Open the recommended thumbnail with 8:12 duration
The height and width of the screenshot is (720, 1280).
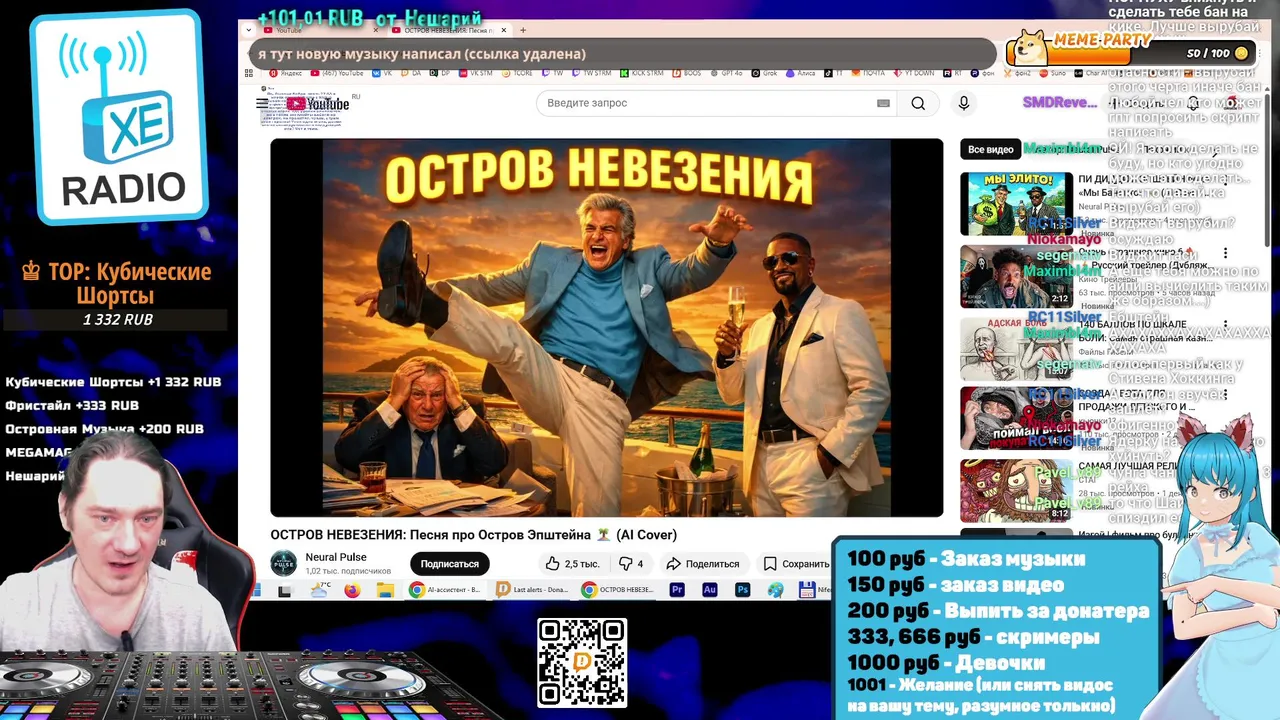coord(1016,491)
